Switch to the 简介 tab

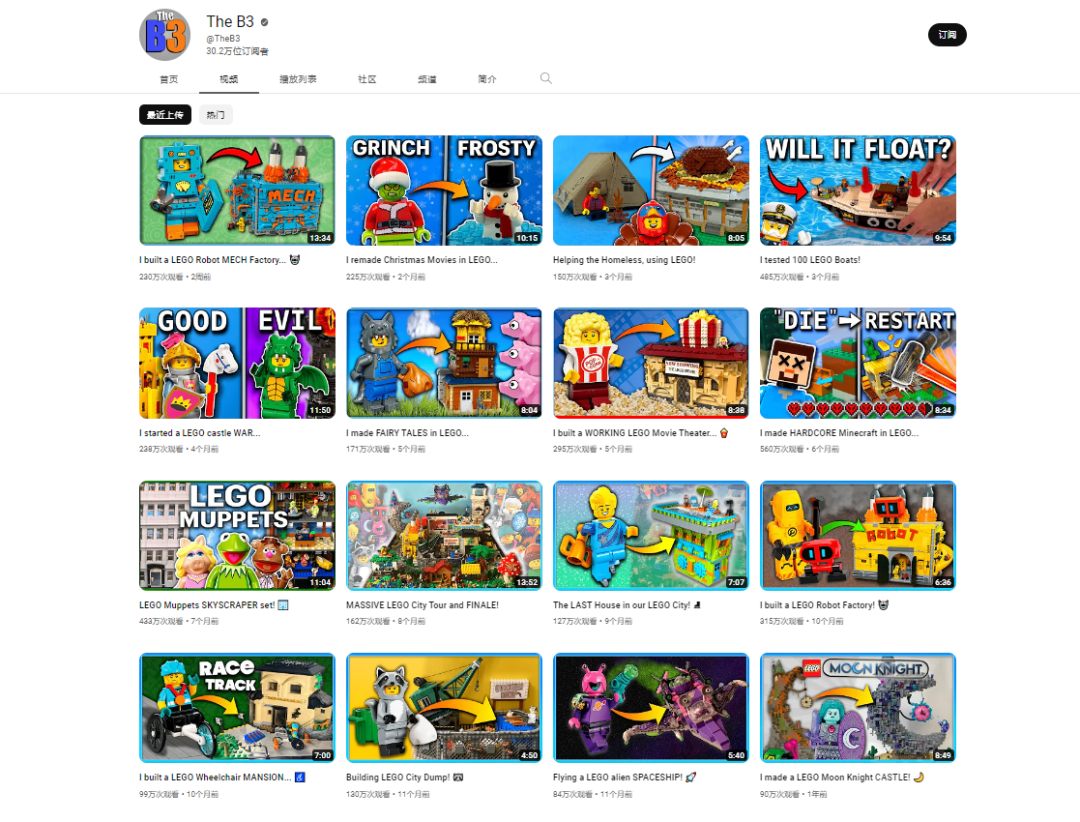pos(487,79)
